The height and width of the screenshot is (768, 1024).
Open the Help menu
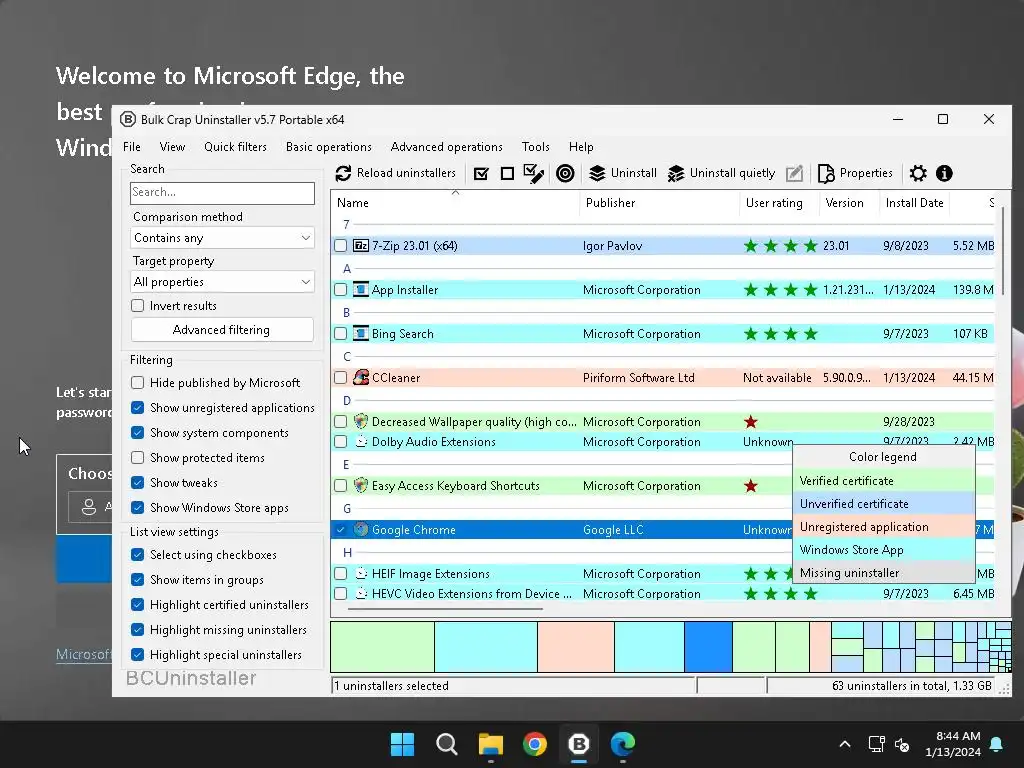coord(581,147)
